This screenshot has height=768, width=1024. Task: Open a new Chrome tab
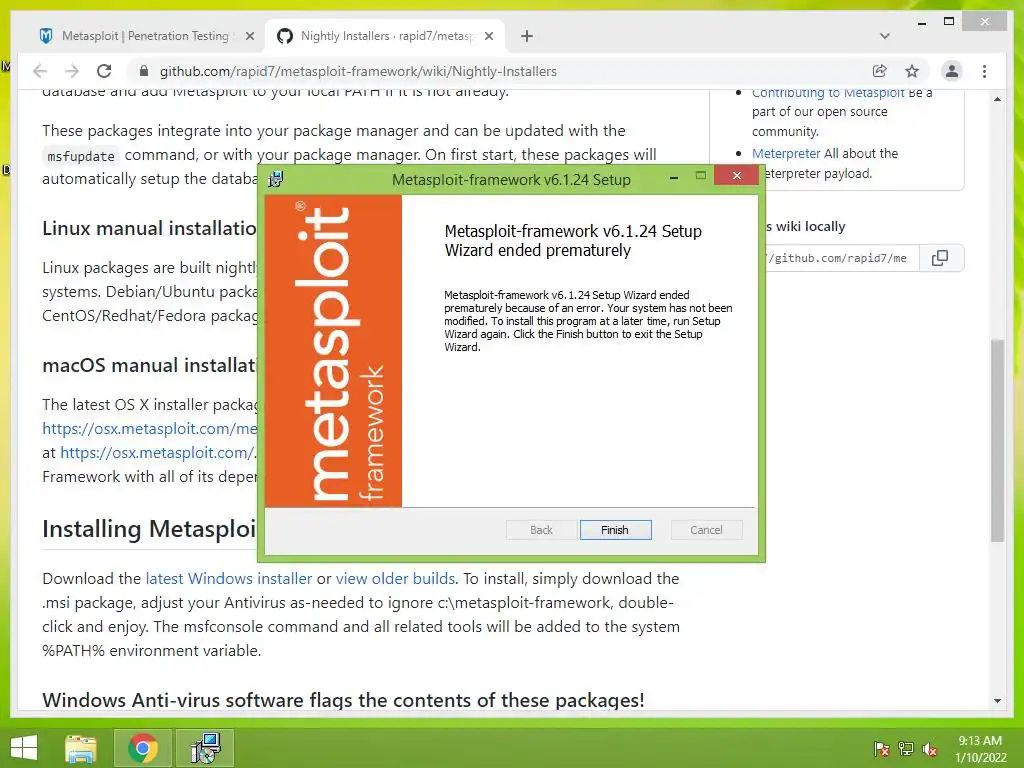click(x=527, y=37)
